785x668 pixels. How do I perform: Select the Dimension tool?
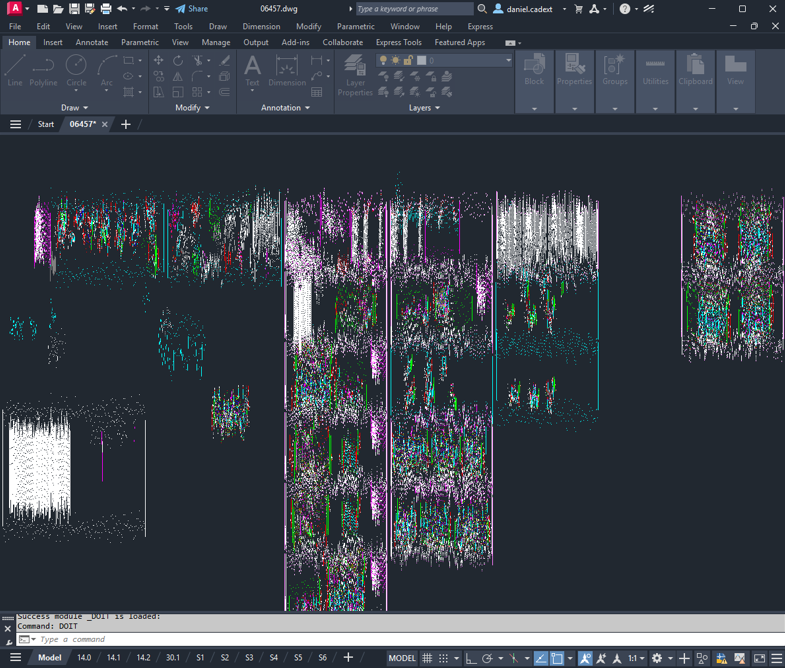(287, 71)
